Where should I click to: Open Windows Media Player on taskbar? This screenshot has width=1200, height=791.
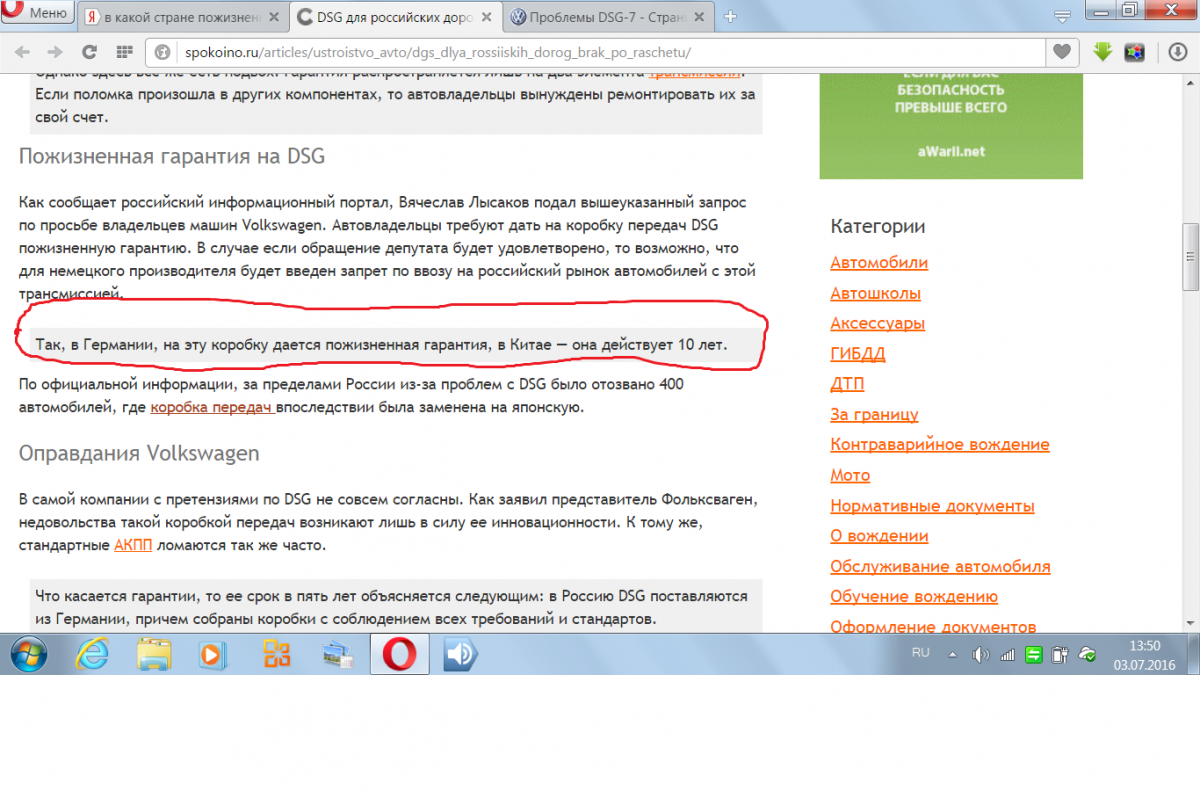[214, 654]
